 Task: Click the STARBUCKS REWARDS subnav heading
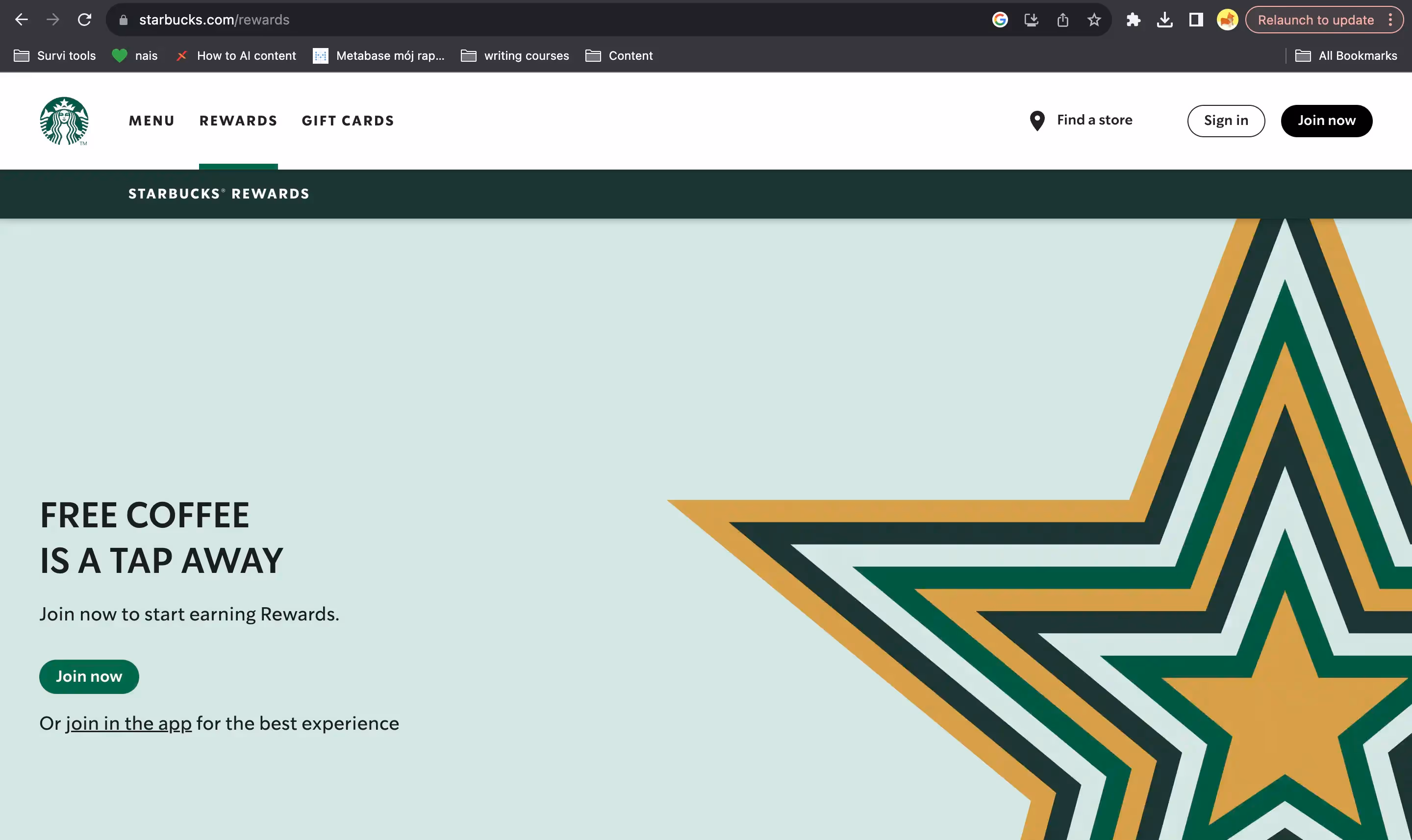pyautogui.click(x=219, y=194)
